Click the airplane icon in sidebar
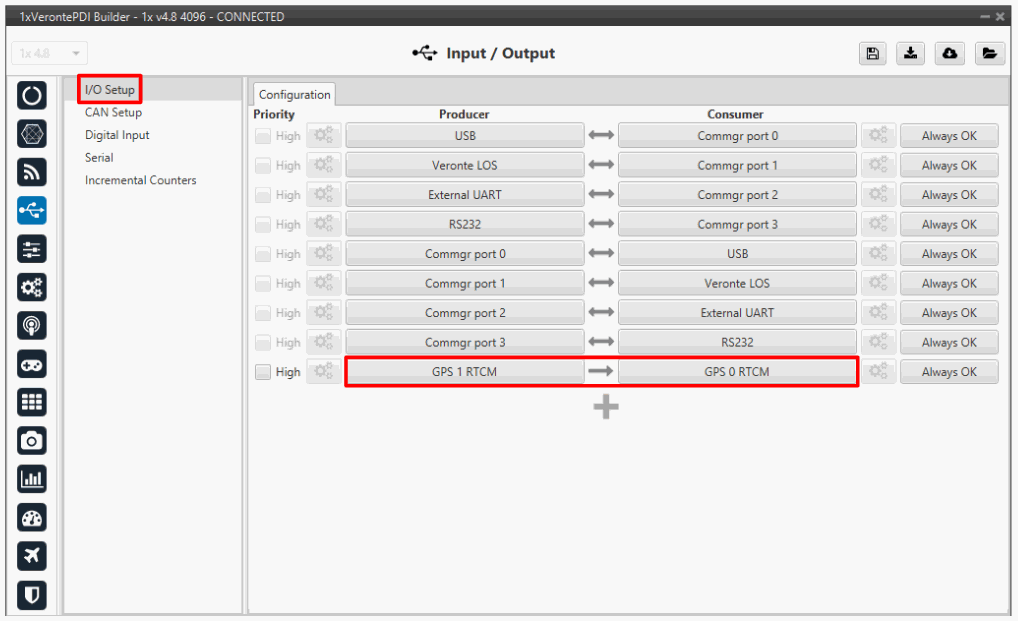Viewport: 1018px width, 621px height. coord(32,556)
